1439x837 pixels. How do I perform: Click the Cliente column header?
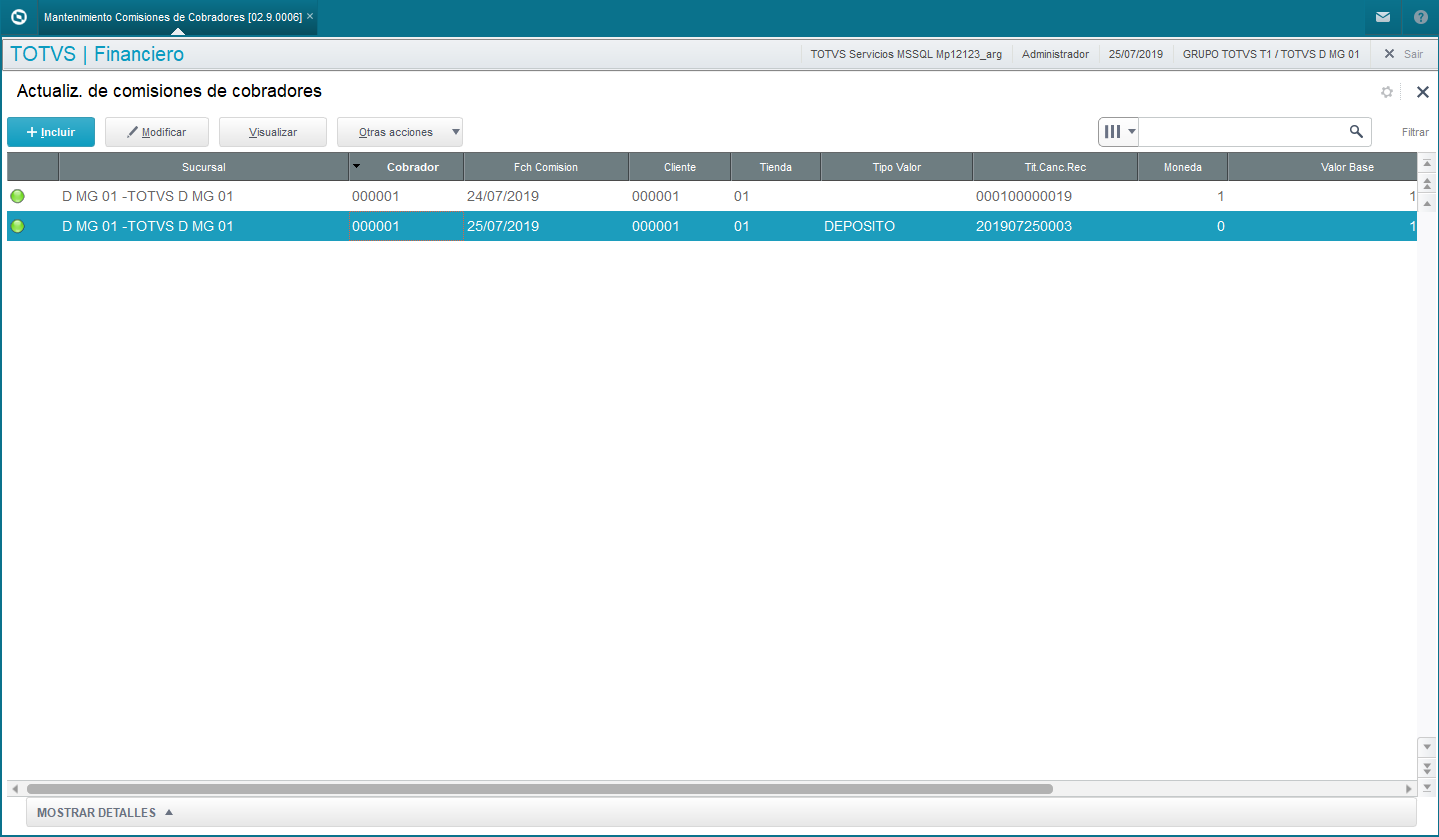[680, 167]
